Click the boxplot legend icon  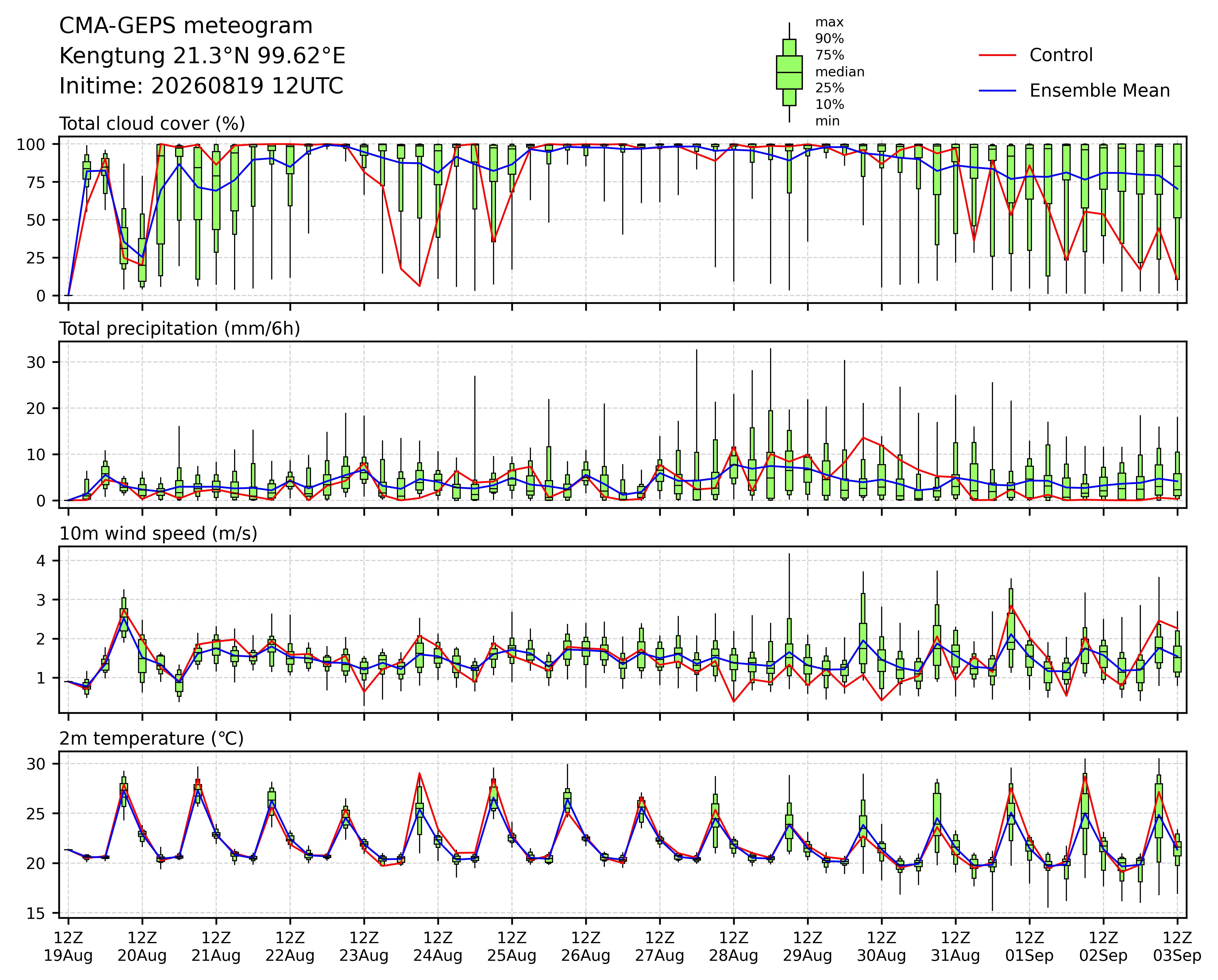[x=789, y=72]
